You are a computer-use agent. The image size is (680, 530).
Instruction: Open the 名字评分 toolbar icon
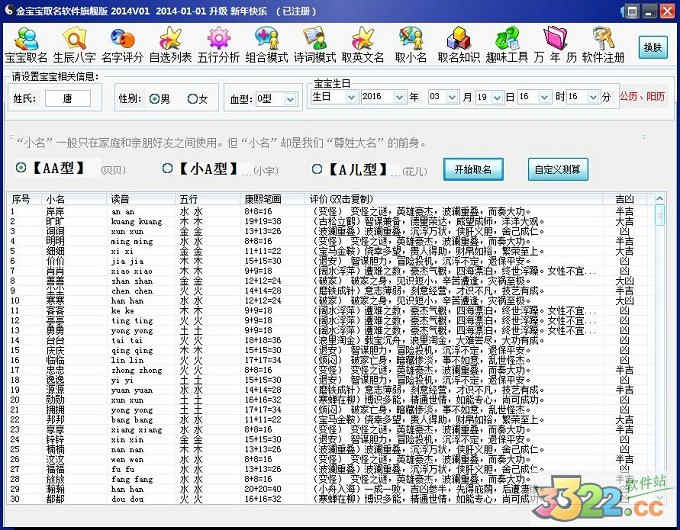click(122, 45)
